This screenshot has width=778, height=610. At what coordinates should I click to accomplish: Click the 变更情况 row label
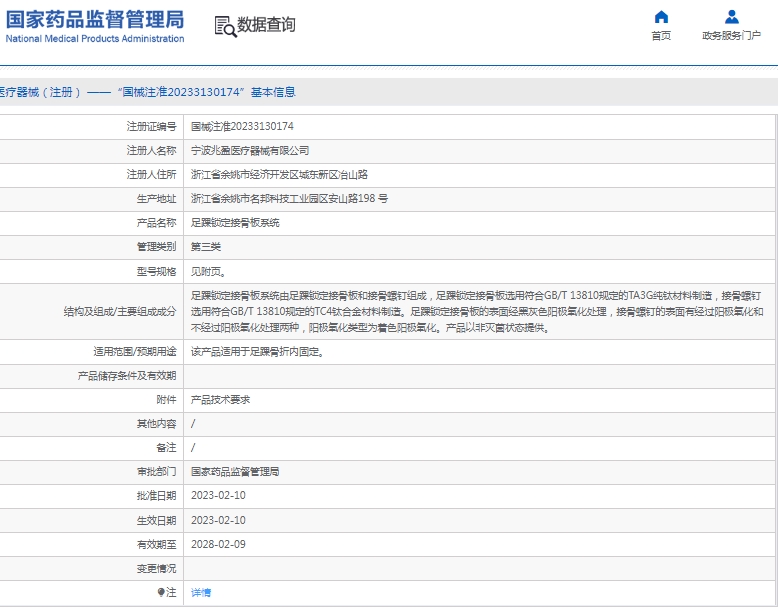click(x=156, y=568)
